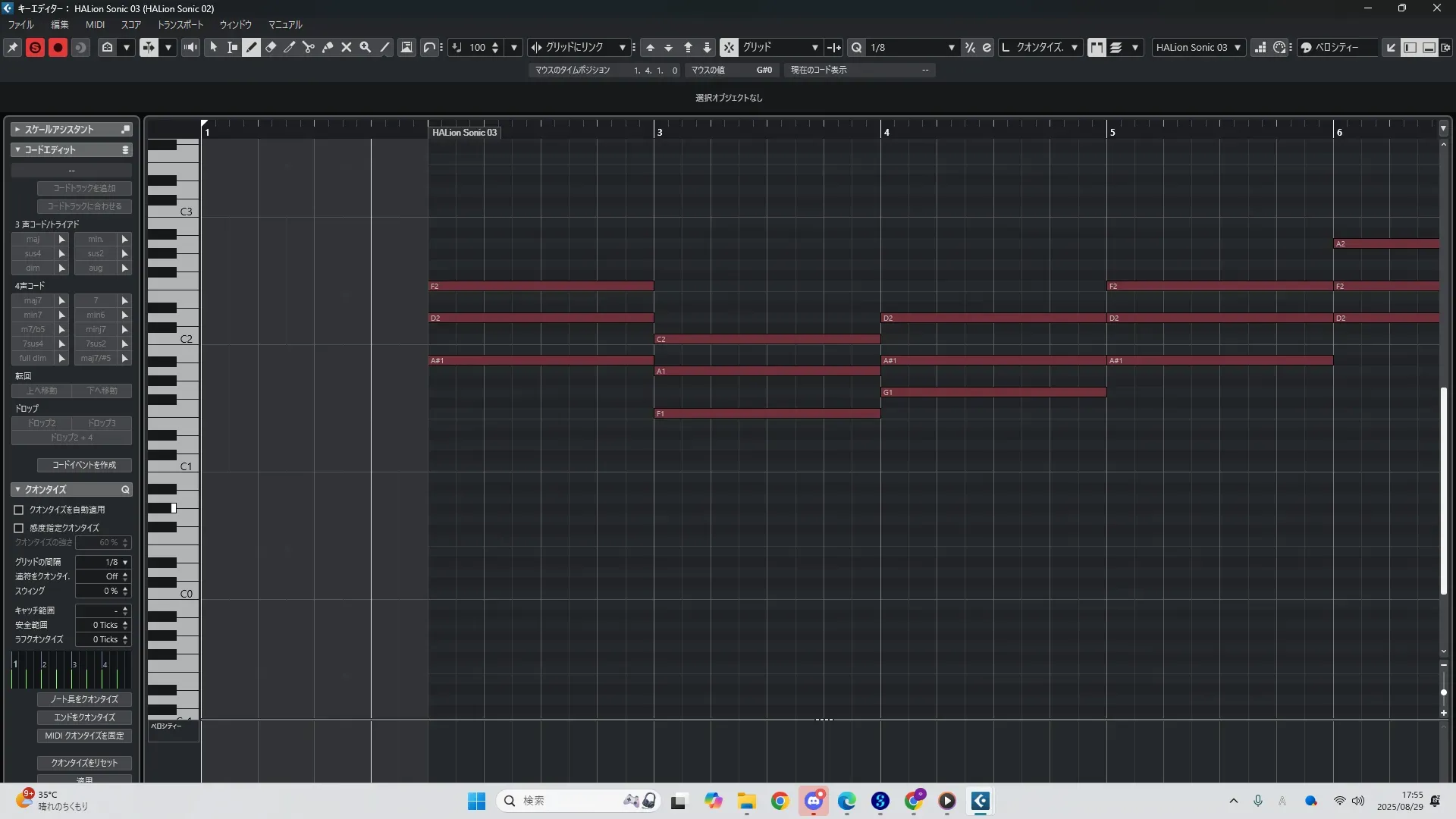
Task: Select the Draw pencil tool
Action: (252, 47)
